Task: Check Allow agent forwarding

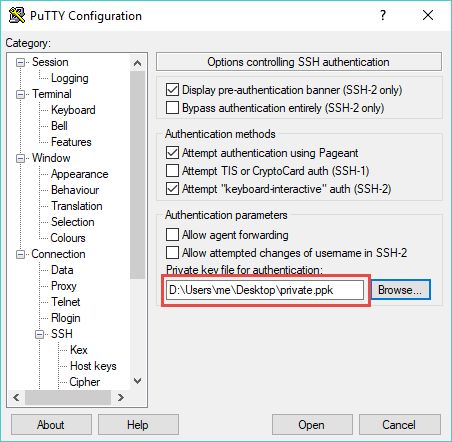Action: pyautogui.click(x=172, y=234)
